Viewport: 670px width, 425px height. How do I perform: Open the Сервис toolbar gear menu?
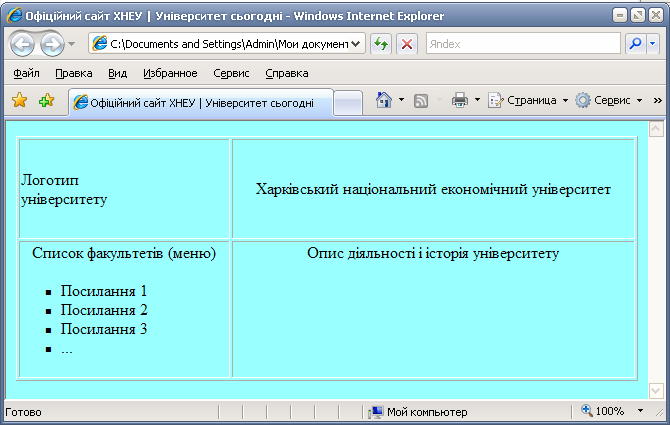coord(608,100)
